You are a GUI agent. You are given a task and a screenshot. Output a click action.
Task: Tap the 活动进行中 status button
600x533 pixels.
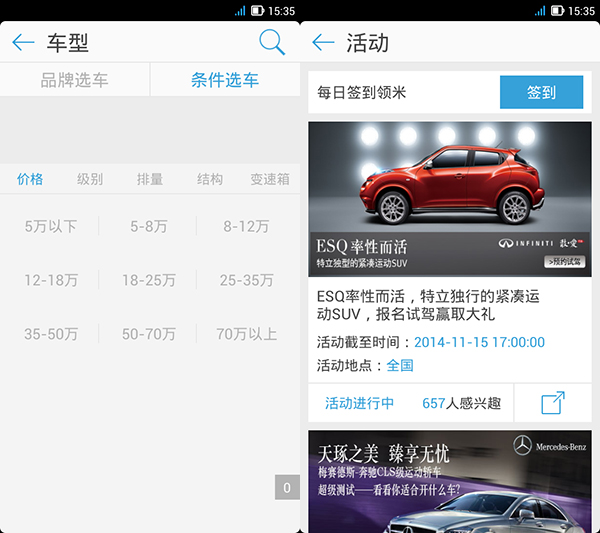coord(360,403)
